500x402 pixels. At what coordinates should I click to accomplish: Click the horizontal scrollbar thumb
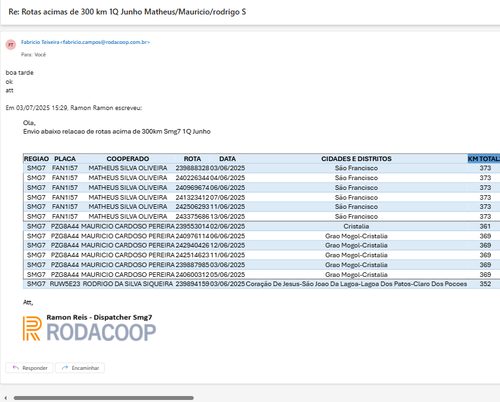[x=104, y=398]
